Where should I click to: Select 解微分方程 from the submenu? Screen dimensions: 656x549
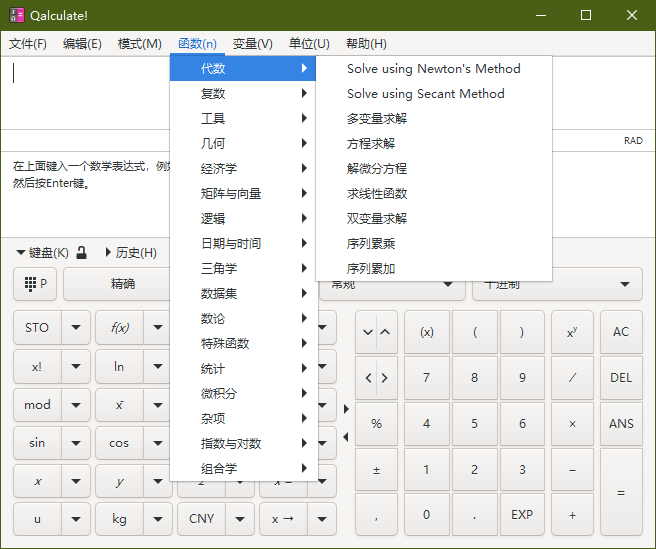(434, 169)
